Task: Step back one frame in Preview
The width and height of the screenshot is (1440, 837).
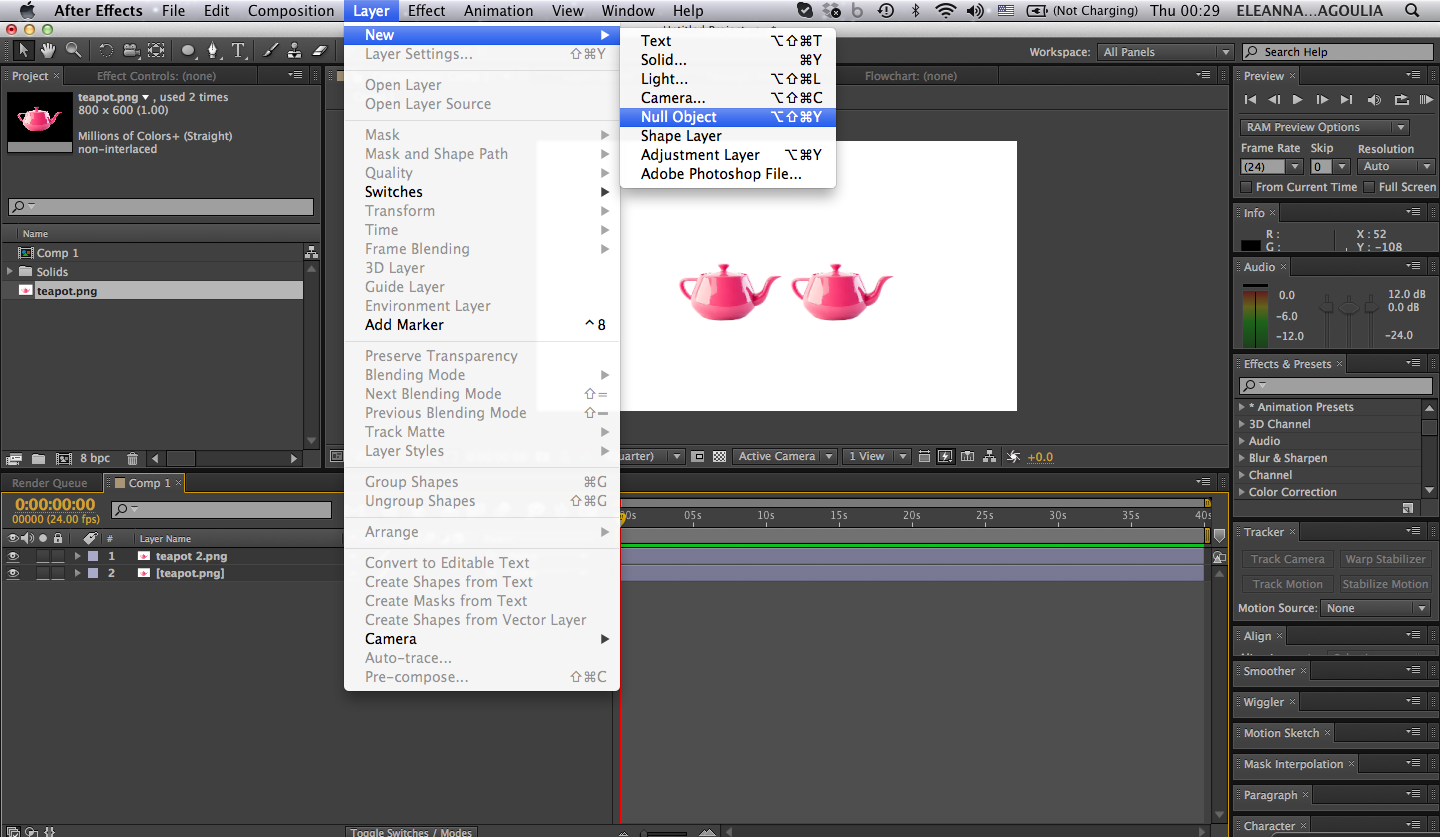Action: [1274, 99]
